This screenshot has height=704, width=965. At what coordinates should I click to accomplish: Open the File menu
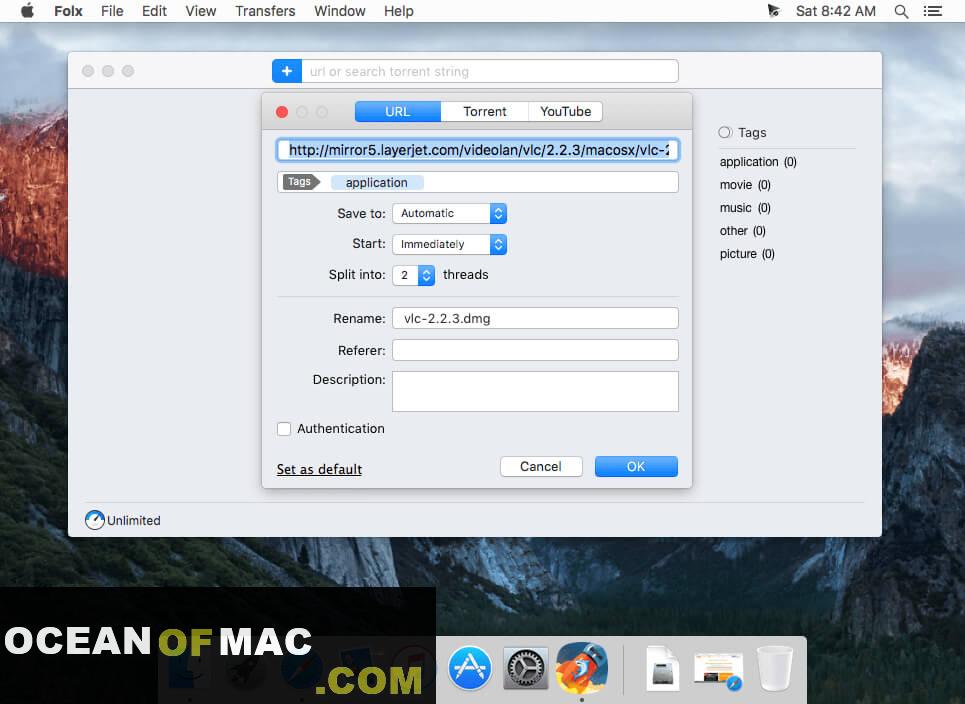pyautogui.click(x=112, y=11)
